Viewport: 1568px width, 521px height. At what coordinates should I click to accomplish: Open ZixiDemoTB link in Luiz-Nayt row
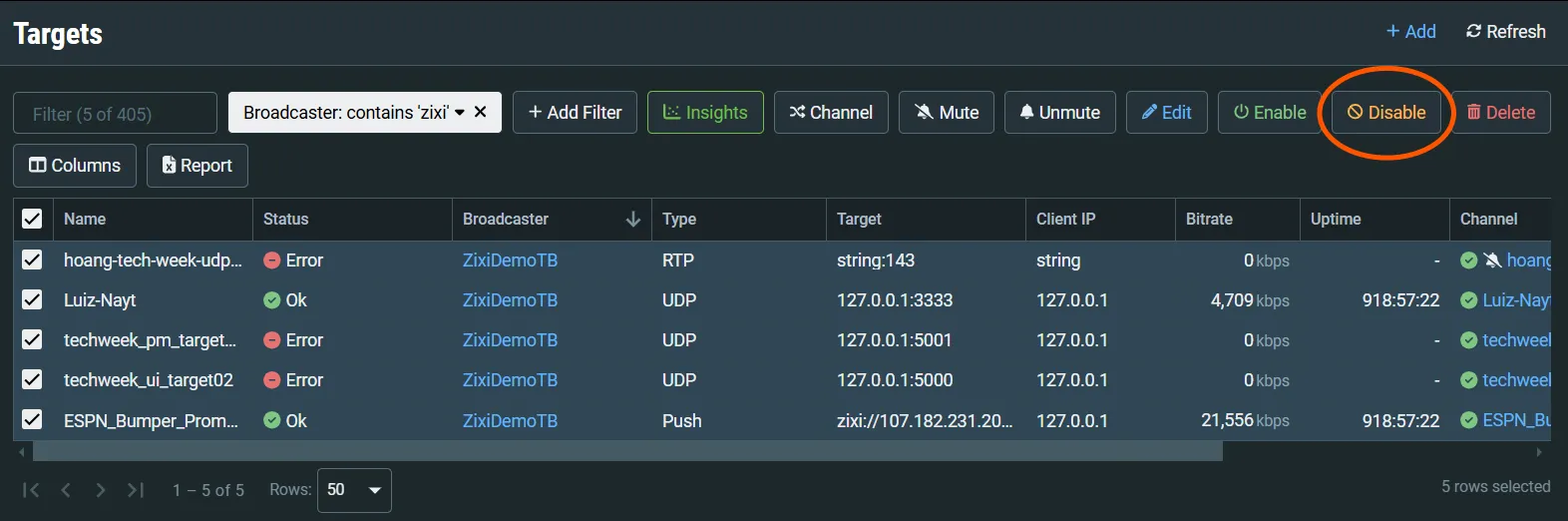click(510, 300)
